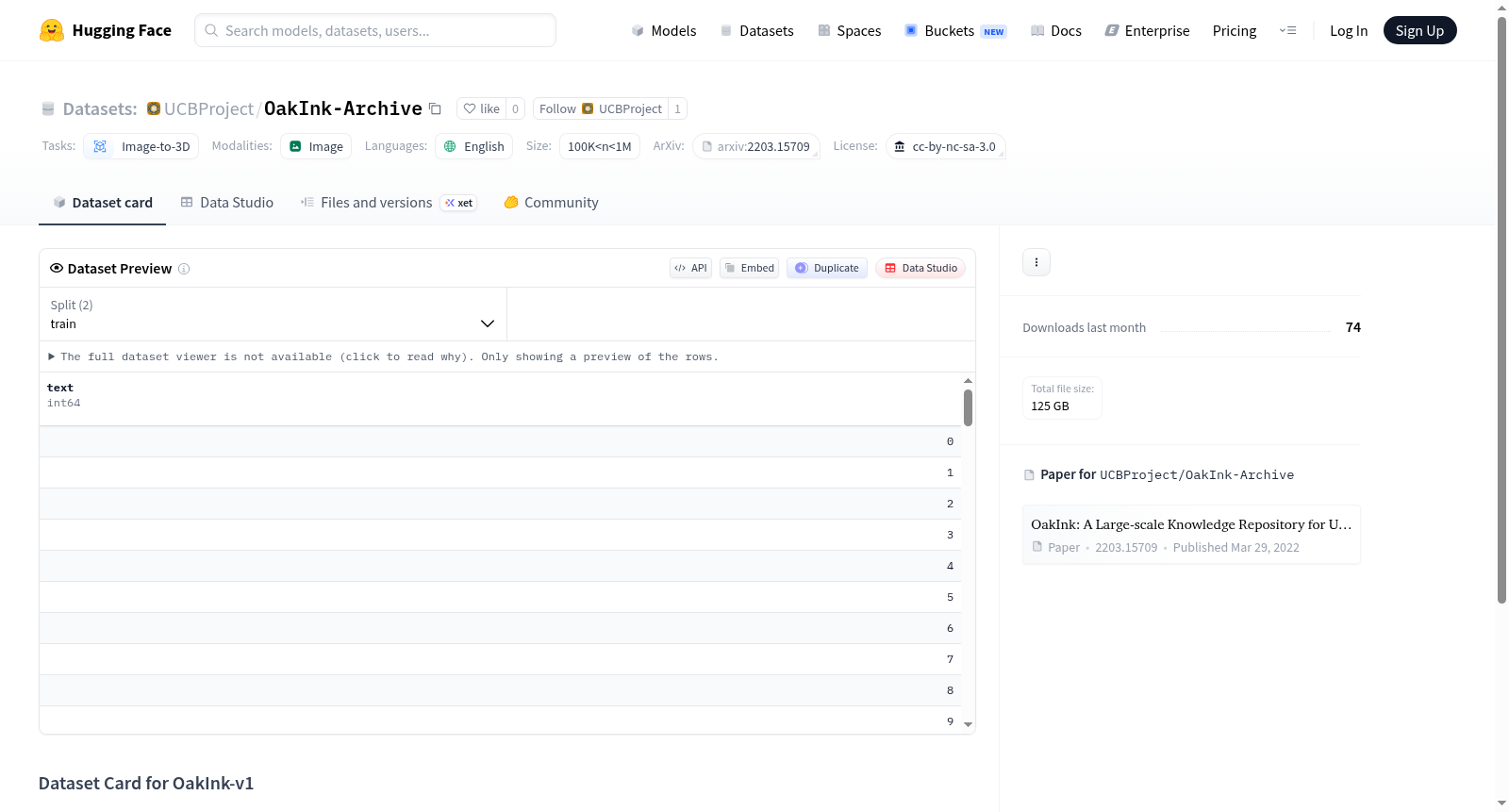Click the API button in Dataset Preview

690,268
